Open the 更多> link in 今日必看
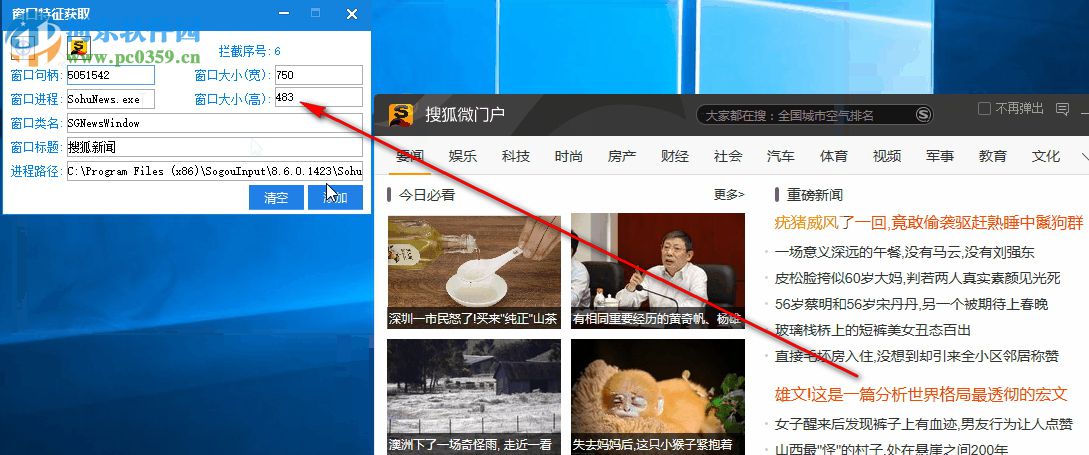 click(729, 195)
